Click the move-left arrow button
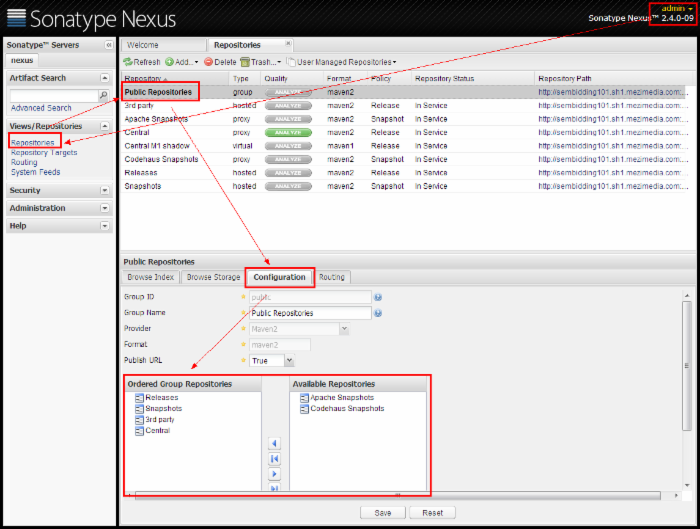The width and height of the screenshot is (700, 529). click(x=275, y=443)
